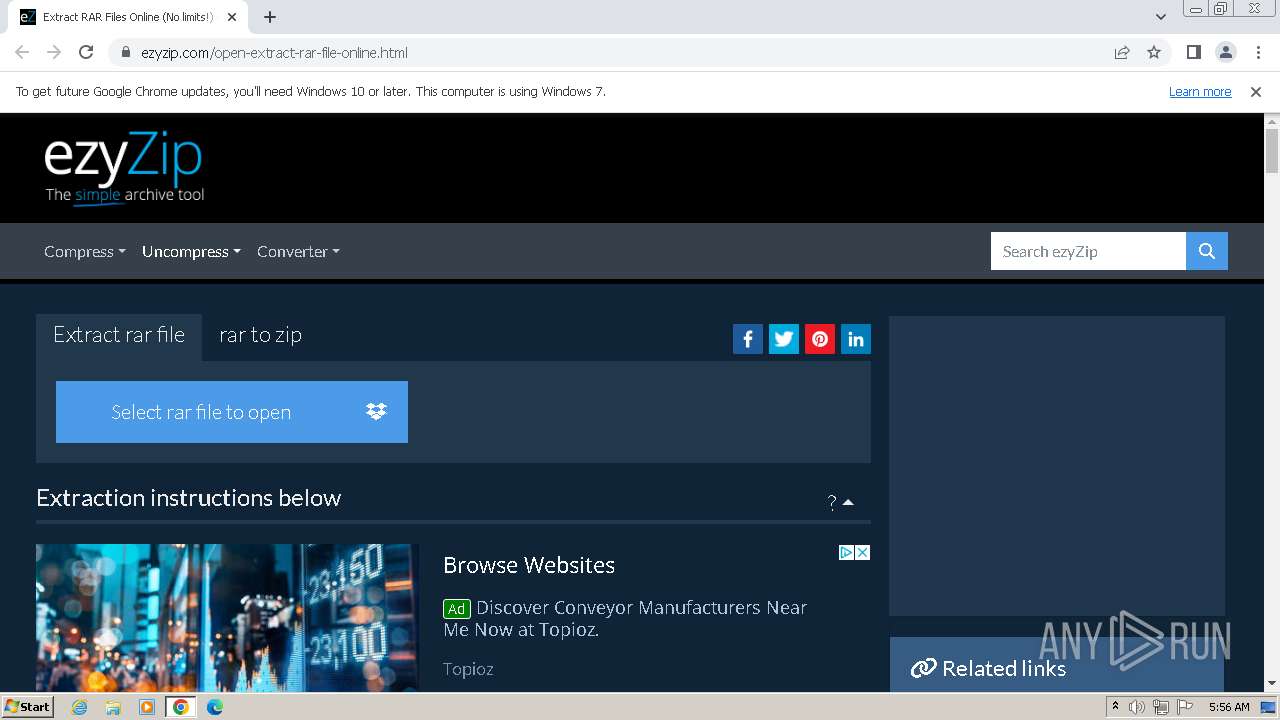This screenshot has height=720, width=1280.
Task: Expand the Uncompress menu
Action: [x=191, y=251]
